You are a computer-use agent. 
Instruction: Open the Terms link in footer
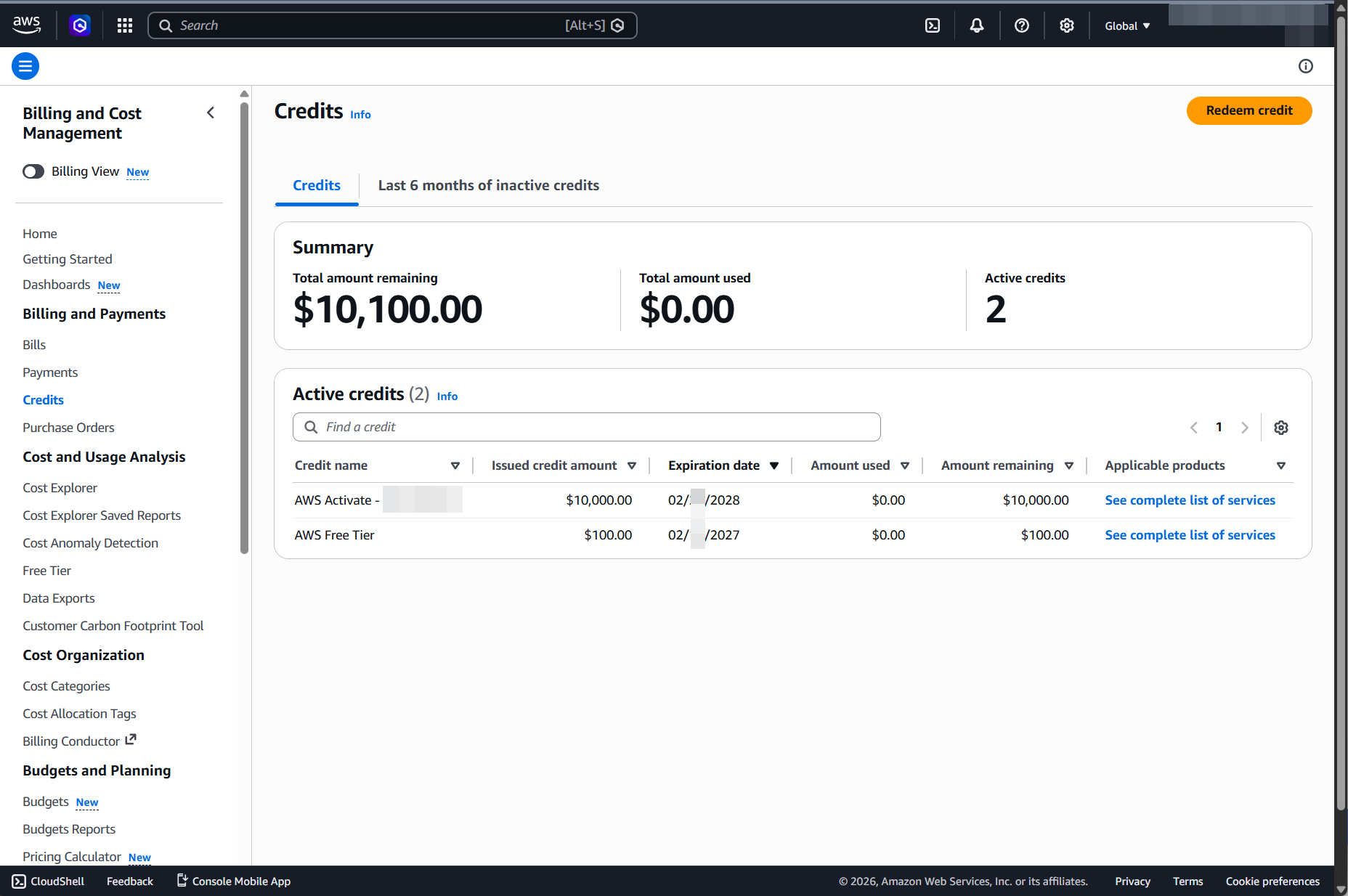1187,881
